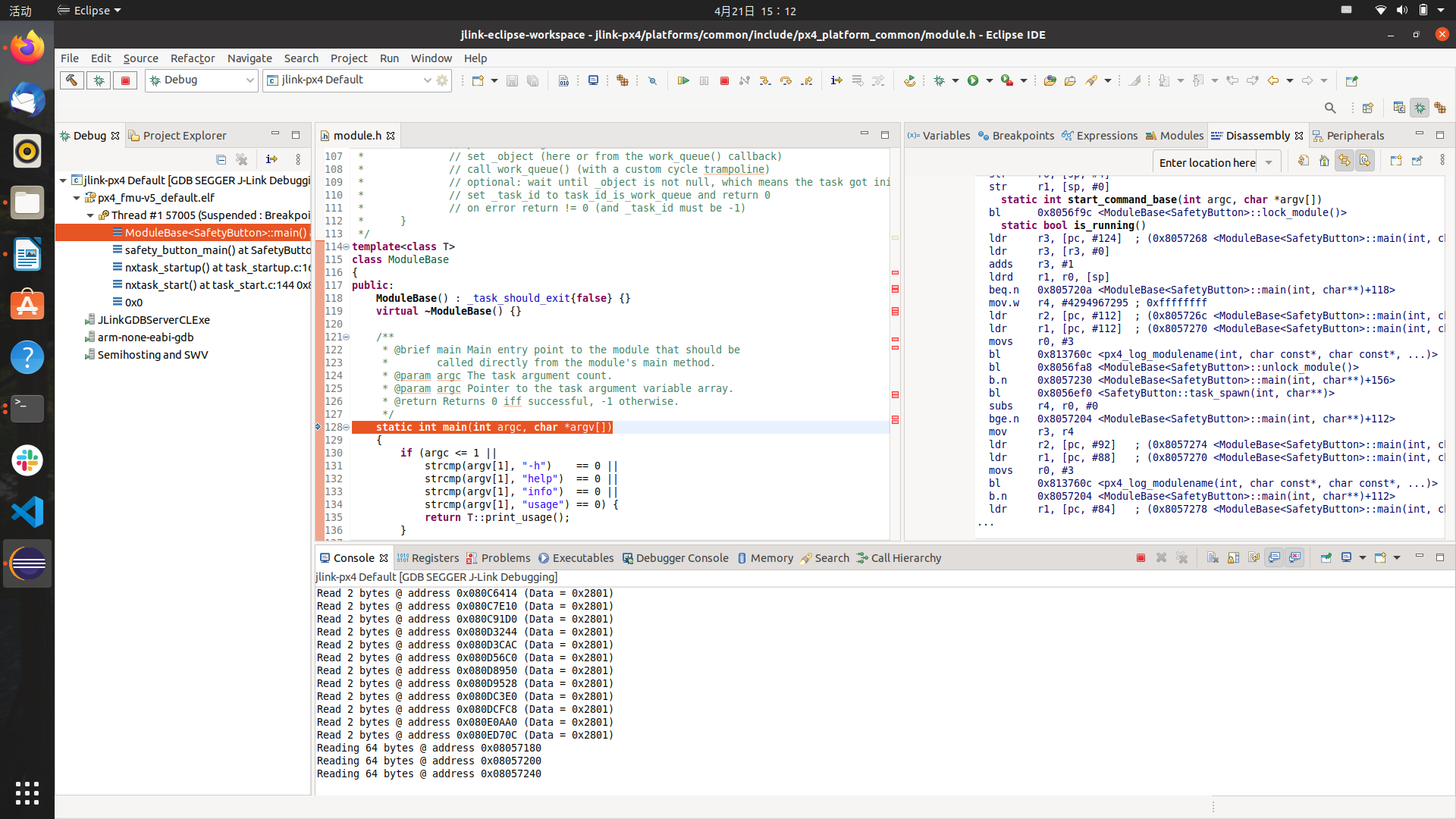This screenshot has height=819, width=1456.
Task: Click the Resume debugging icon
Action: 683,80
